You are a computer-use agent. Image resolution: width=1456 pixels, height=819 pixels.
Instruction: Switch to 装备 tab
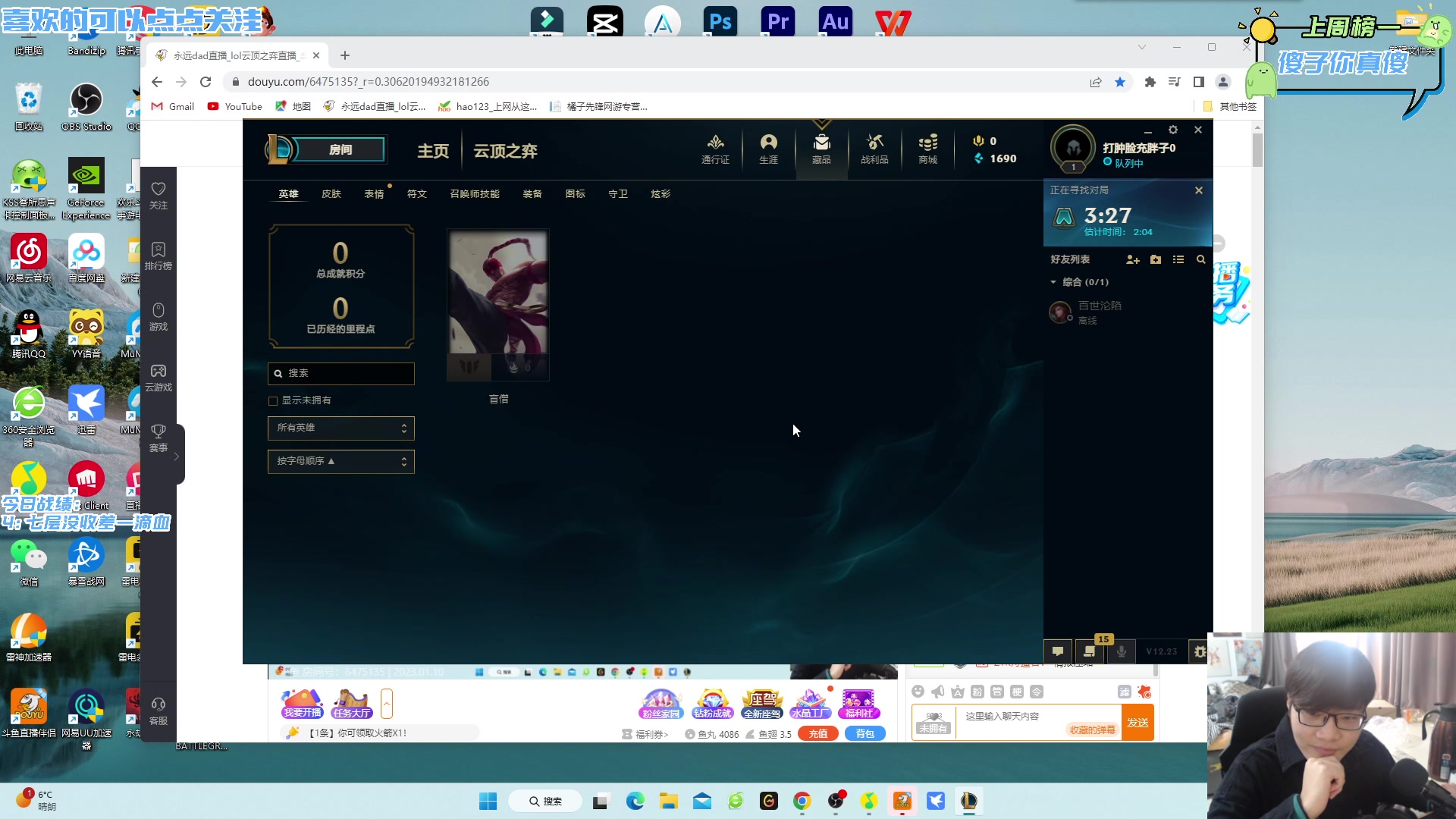tap(532, 194)
